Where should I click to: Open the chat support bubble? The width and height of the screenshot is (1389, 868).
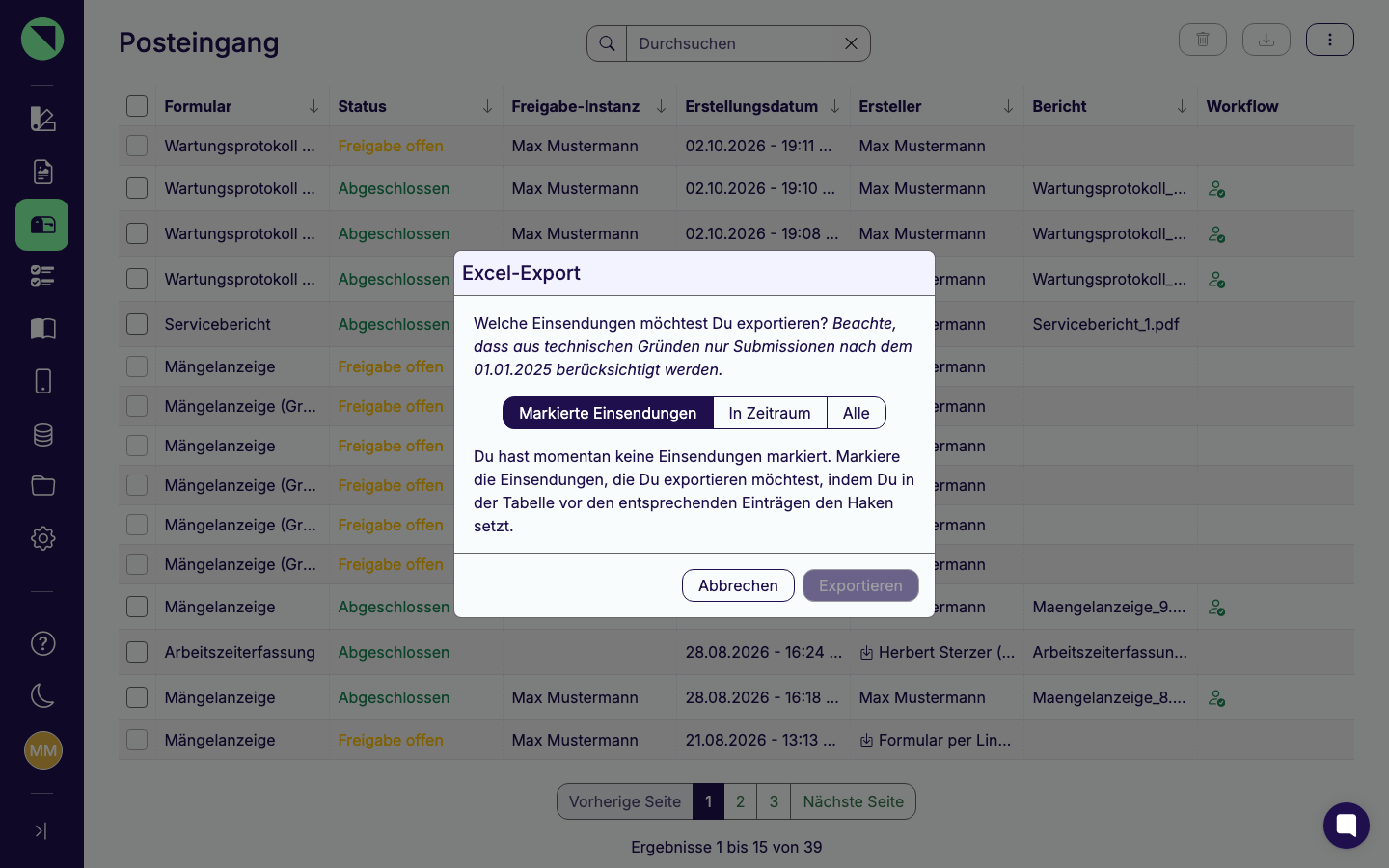pos(1347,826)
